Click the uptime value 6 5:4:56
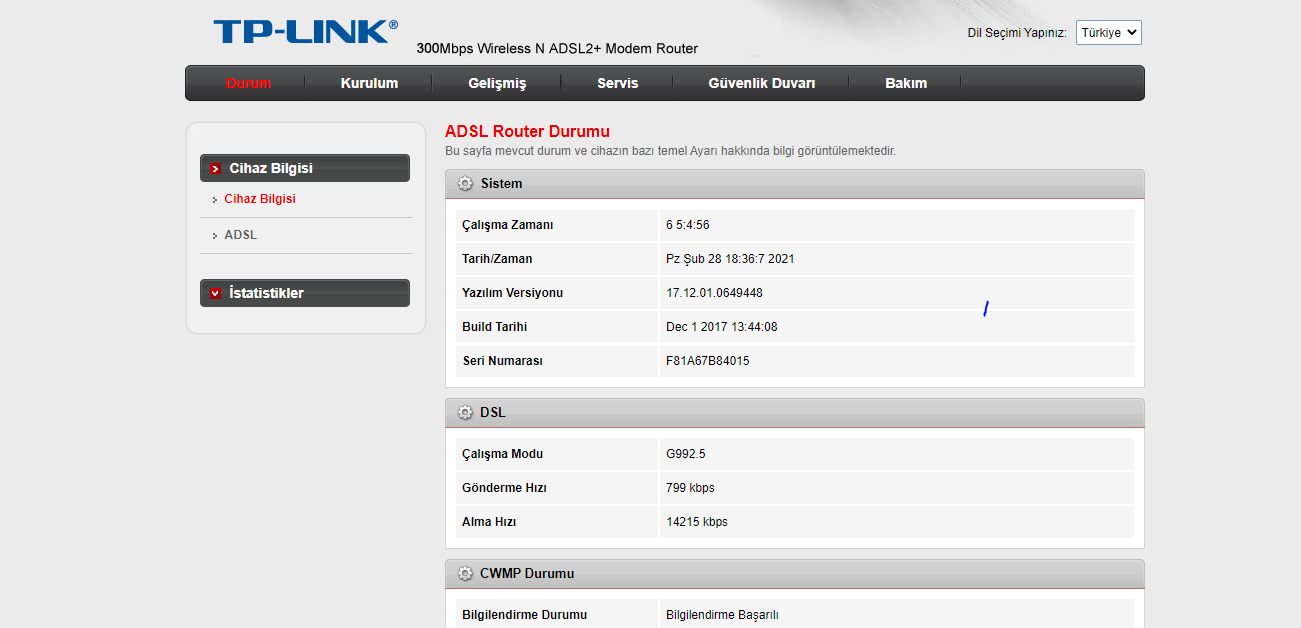 (x=687, y=225)
